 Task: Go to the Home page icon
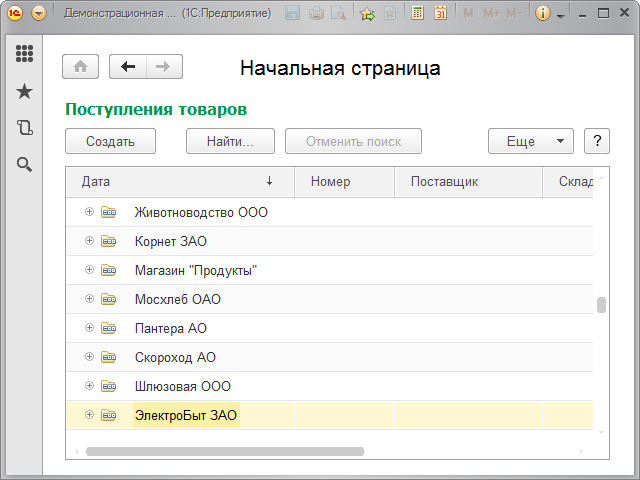(81, 67)
